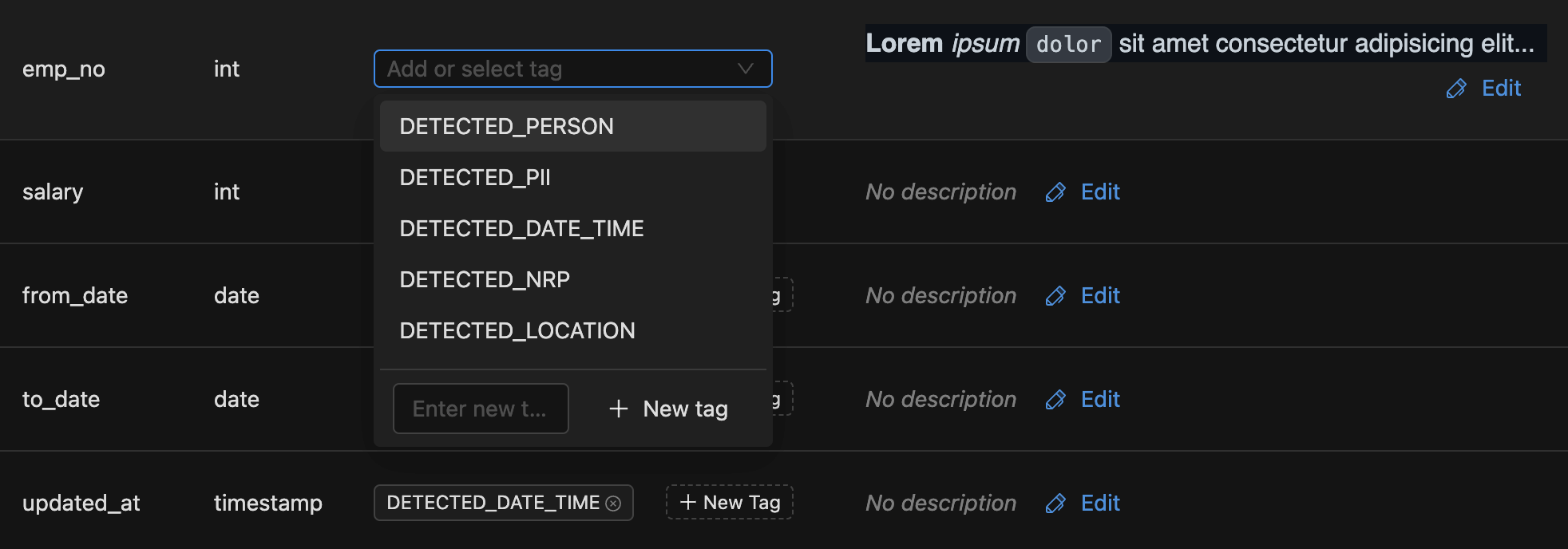Screen dimensions: 1568x549
Task: Edit the emp_no description
Action: [x=1483, y=88]
